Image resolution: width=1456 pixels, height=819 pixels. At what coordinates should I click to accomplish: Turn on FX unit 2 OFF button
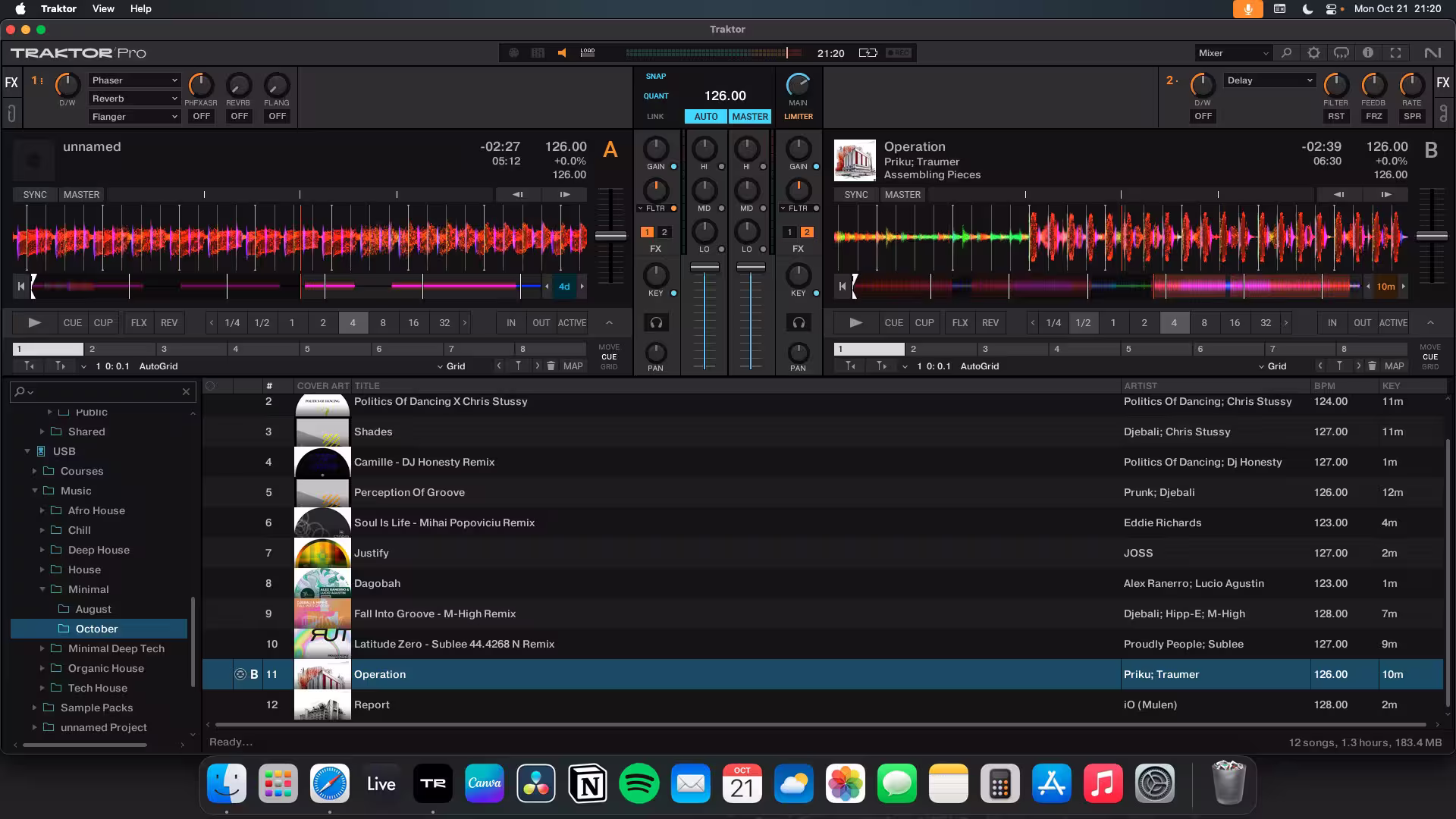point(1203,117)
